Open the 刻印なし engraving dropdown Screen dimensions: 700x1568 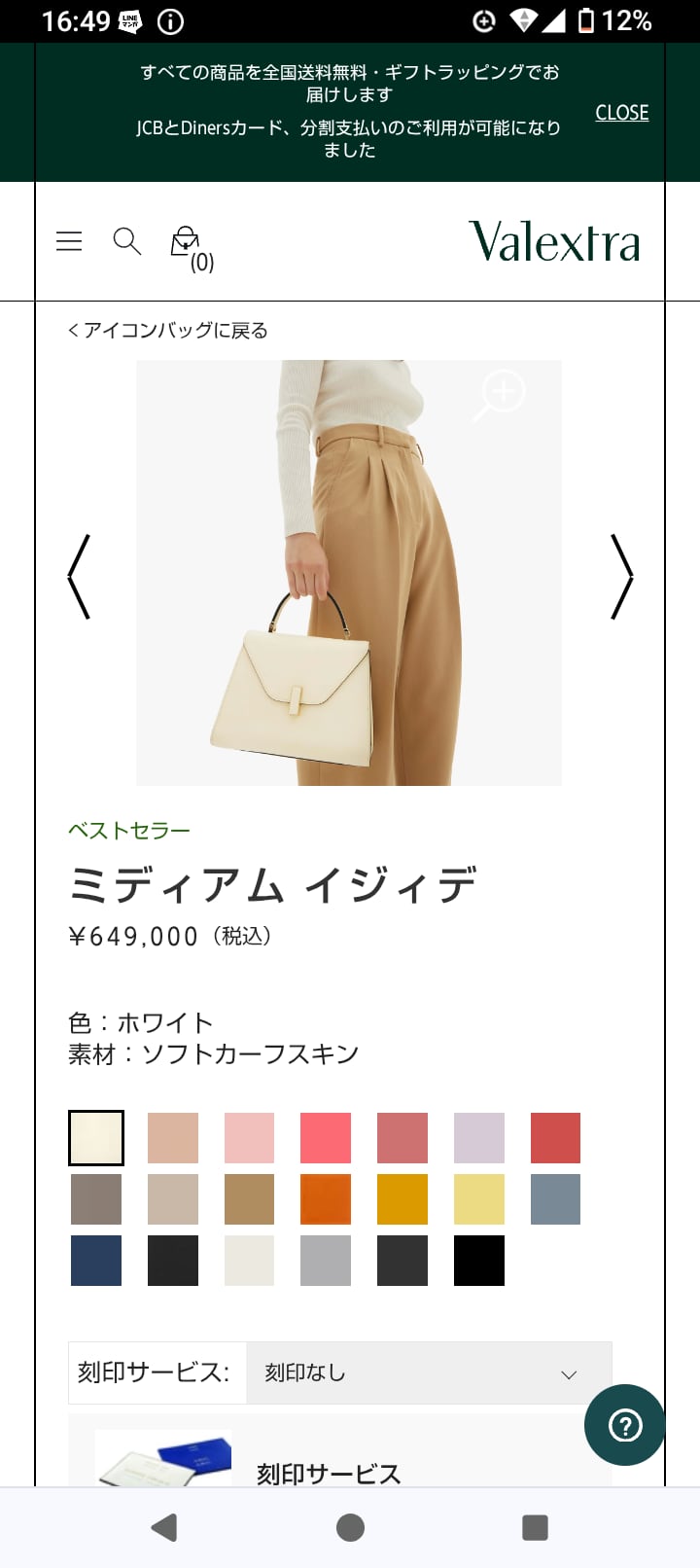click(429, 1372)
